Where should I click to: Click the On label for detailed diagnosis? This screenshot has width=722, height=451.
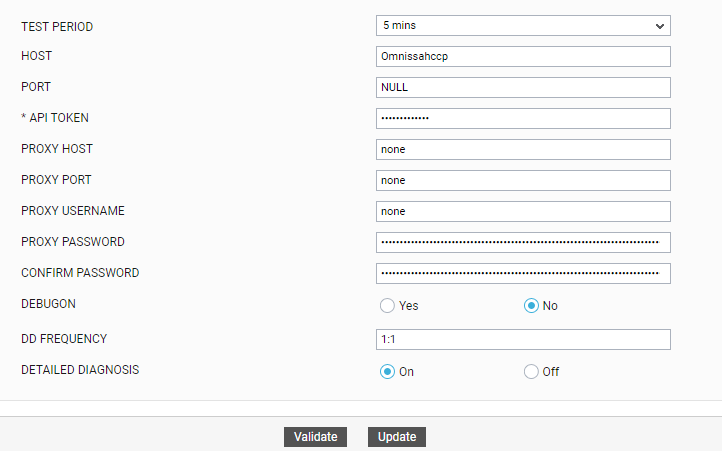tap(407, 372)
